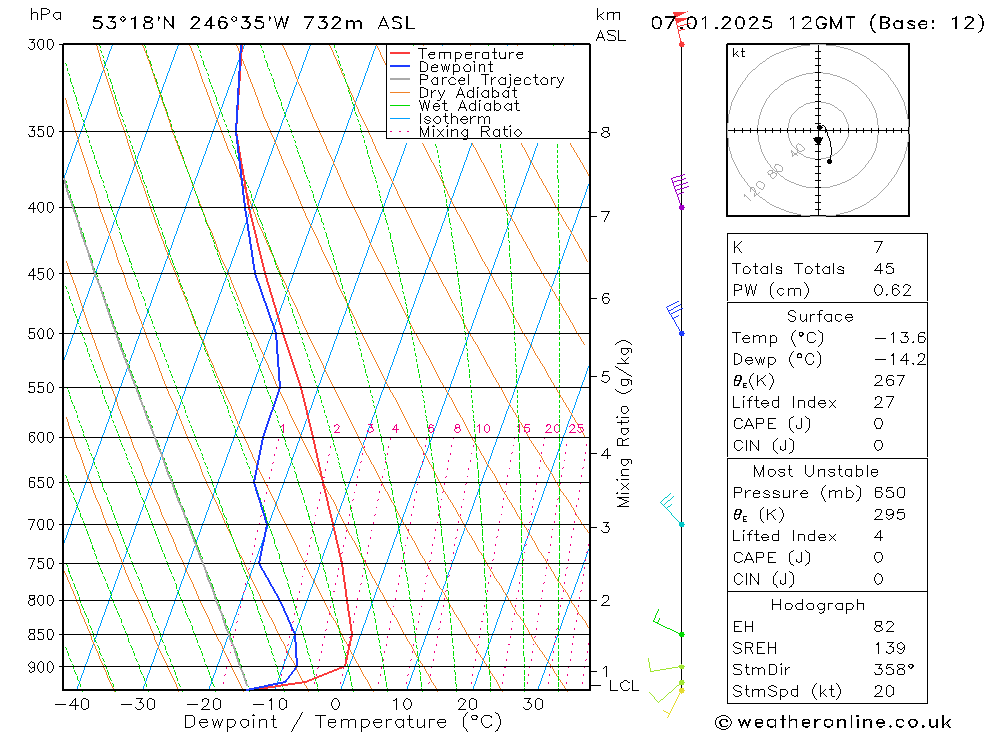
Task: Click the 'EH' value '82'
Action: (884, 627)
